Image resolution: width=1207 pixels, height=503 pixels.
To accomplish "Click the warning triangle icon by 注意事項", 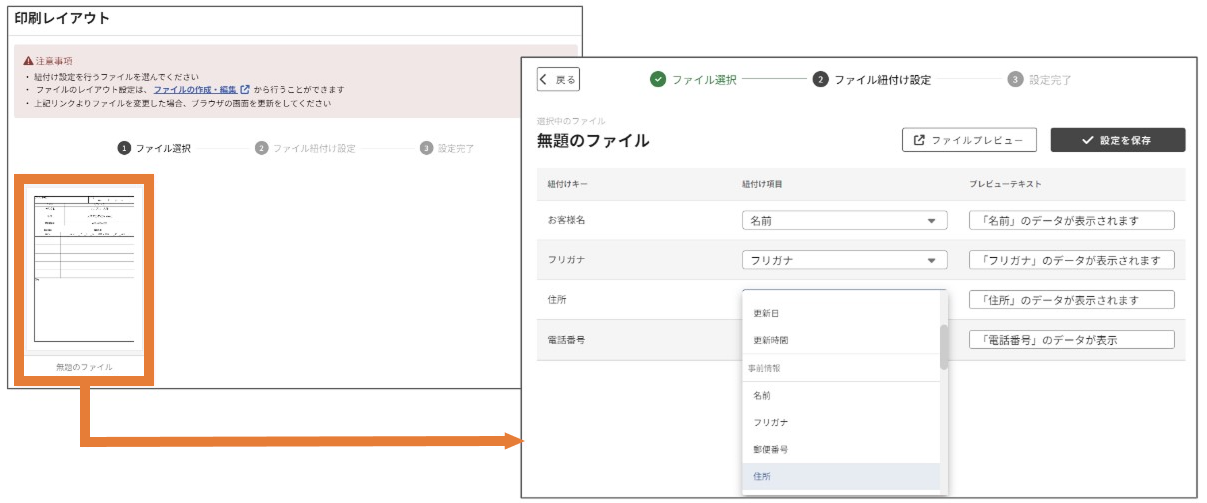I will (28, 61).
